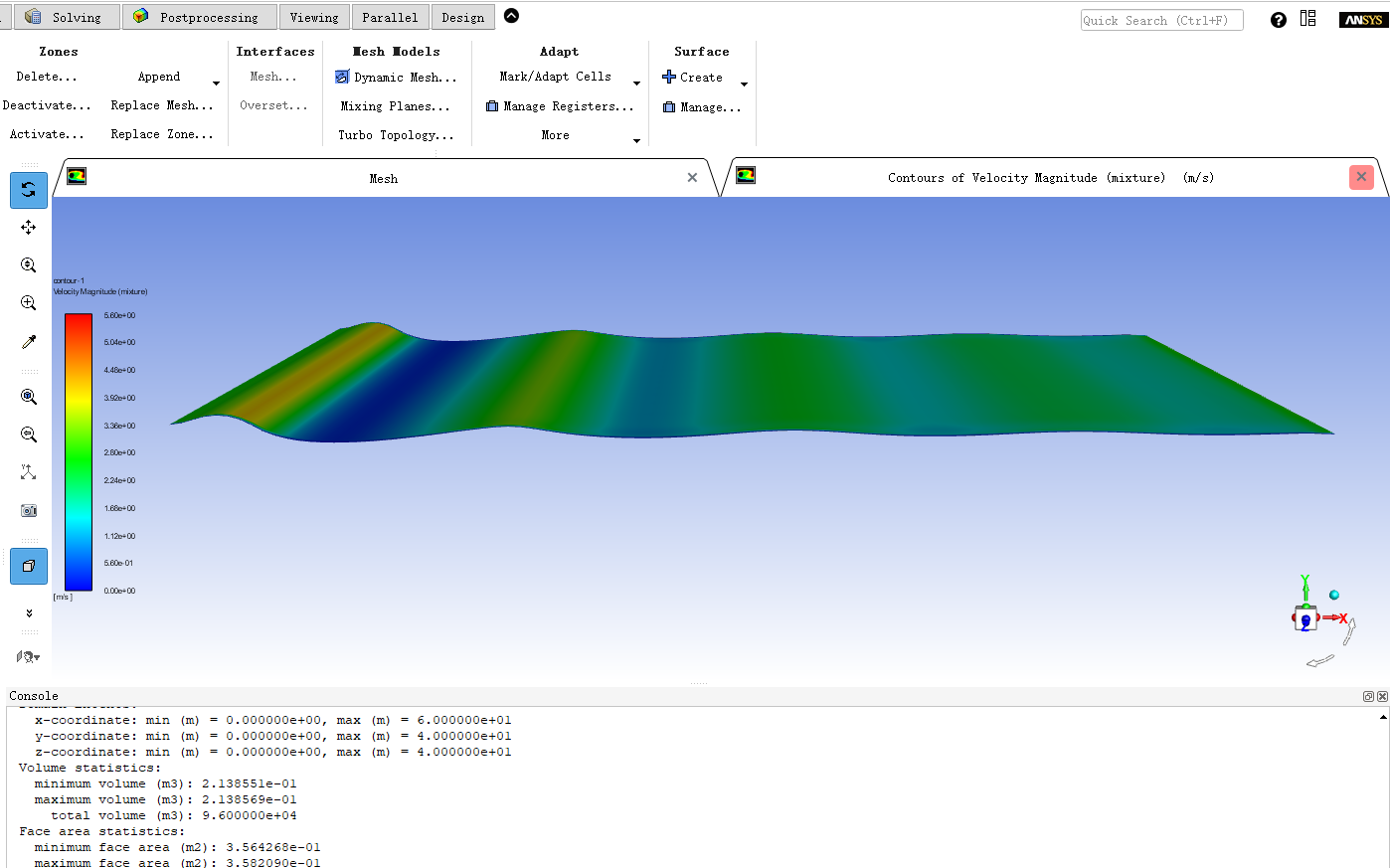Select the Zoom In/Out magnifier tool
Image resolution: width=1390 pixels, height=868 pixels.
click(x=29, y=265)
